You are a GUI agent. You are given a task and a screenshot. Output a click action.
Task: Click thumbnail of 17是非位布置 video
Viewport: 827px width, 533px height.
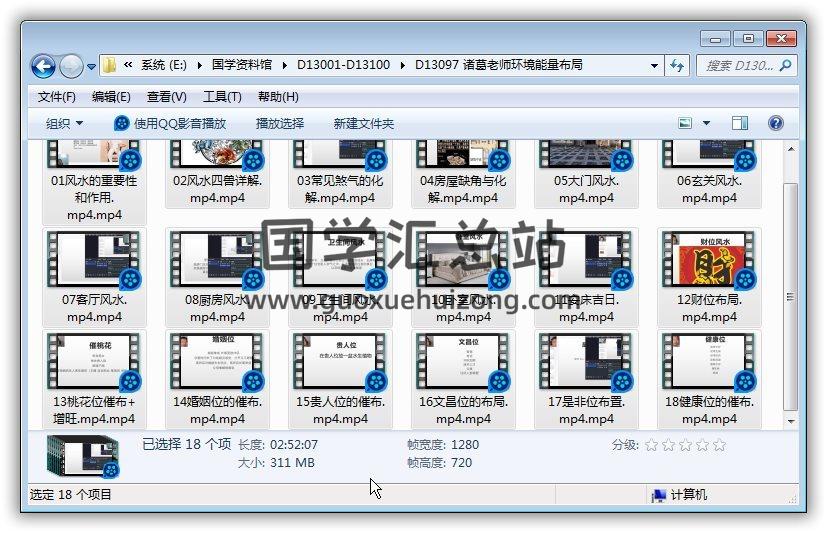click(x=585, y=362)
